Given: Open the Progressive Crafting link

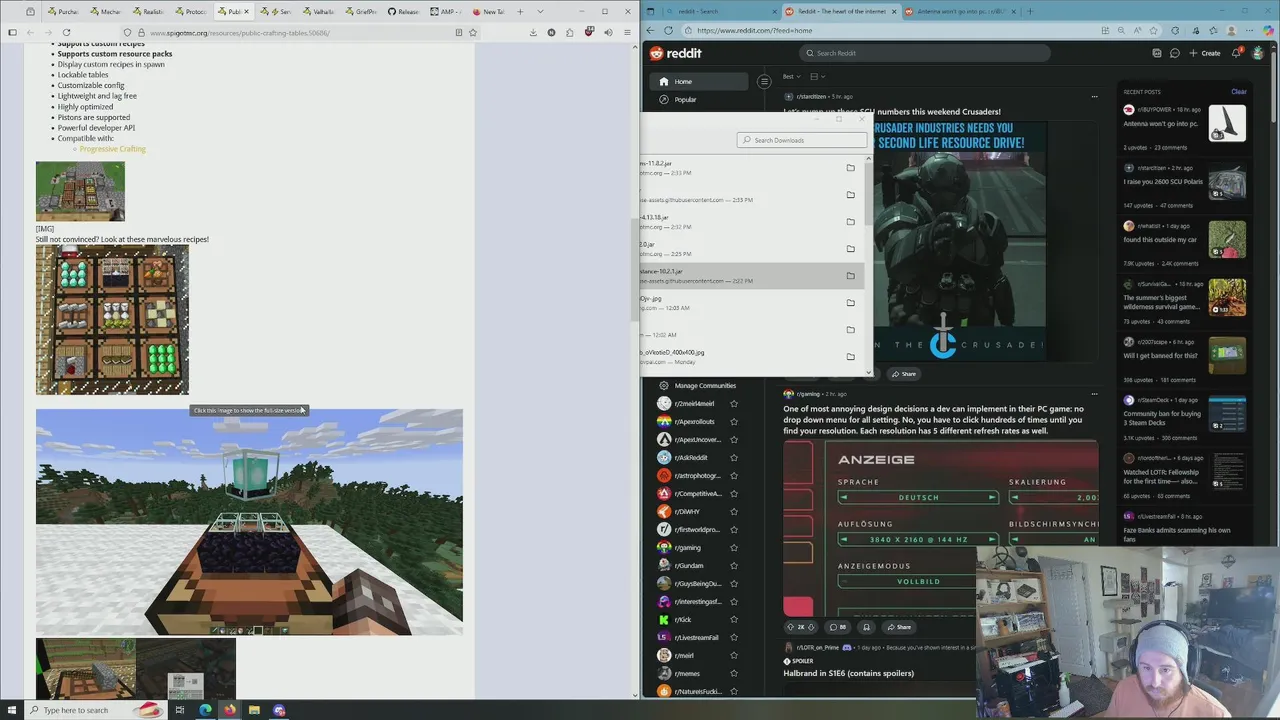Looking at the screenshot, I should point(112,149).
